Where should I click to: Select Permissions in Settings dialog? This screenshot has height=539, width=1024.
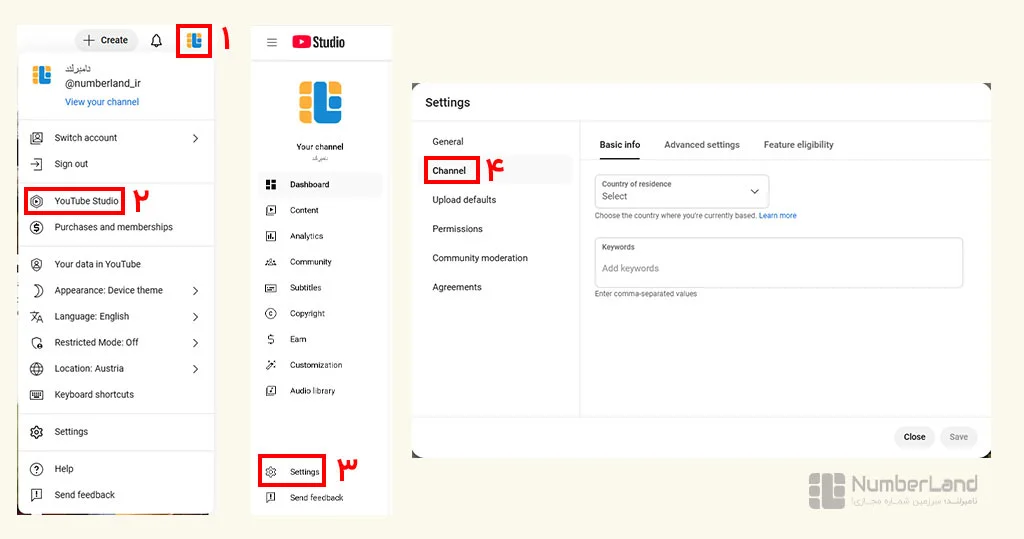457,229
